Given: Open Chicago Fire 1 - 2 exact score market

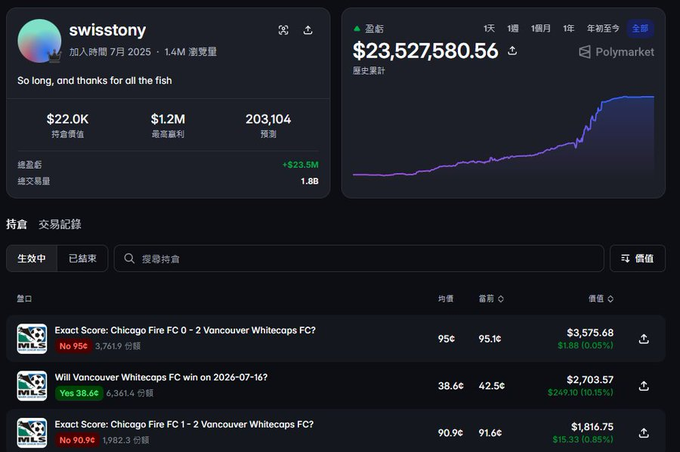Looking at the screenshot, I should [x=184, y=424].
